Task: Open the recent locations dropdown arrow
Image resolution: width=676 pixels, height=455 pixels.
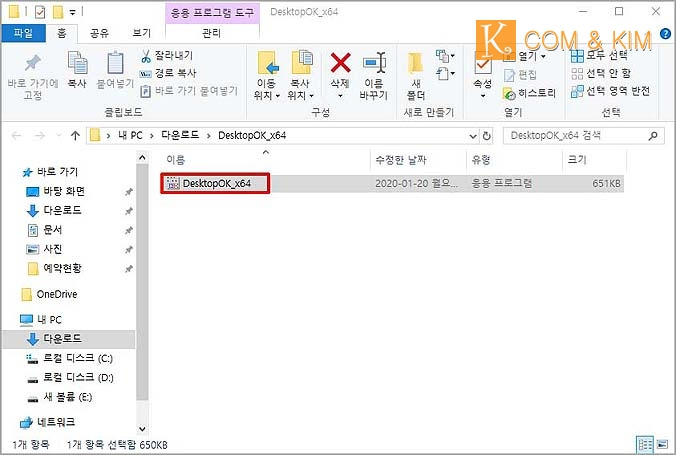Action: coord(59,136)
